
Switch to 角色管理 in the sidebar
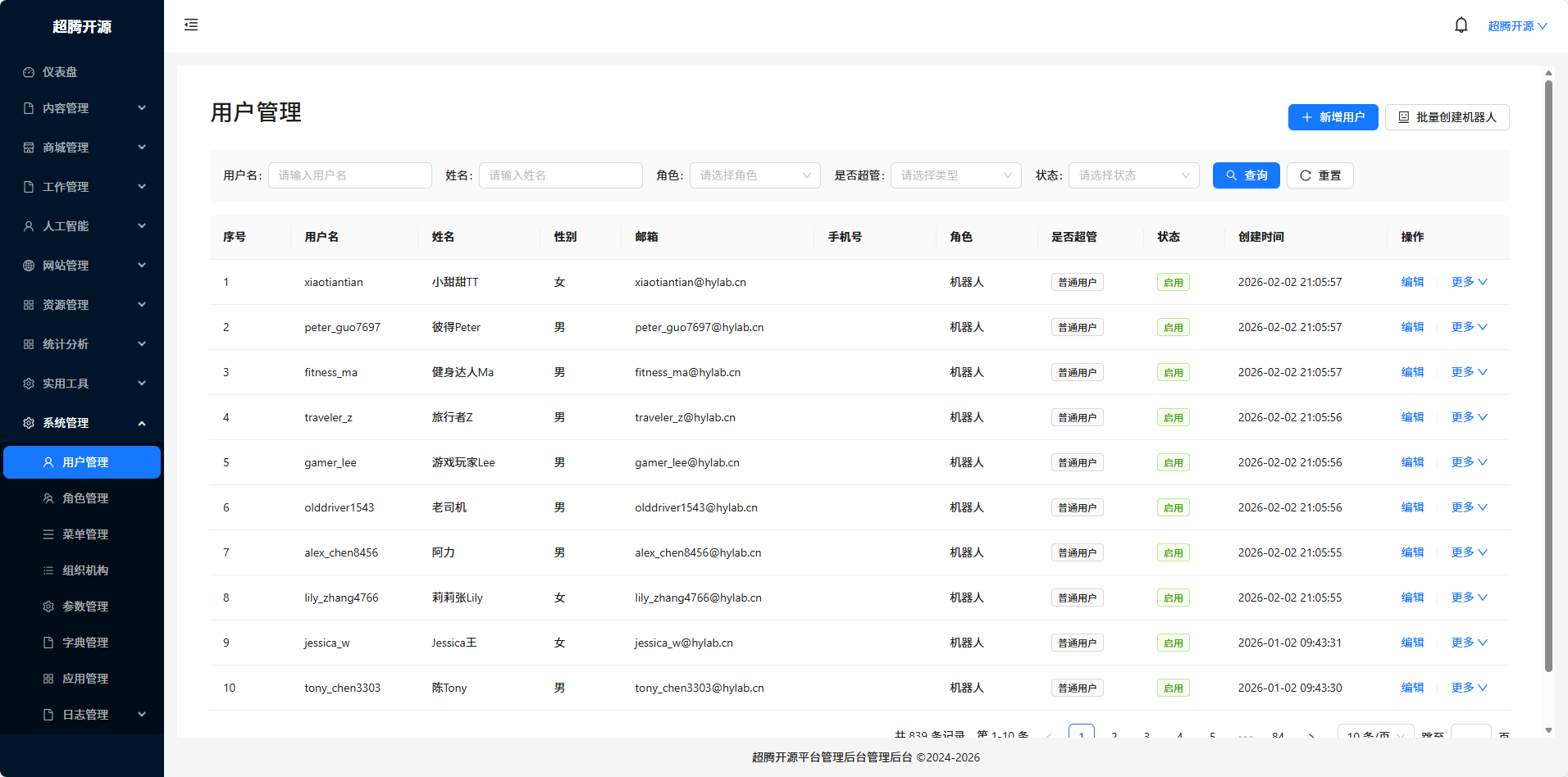84,498
